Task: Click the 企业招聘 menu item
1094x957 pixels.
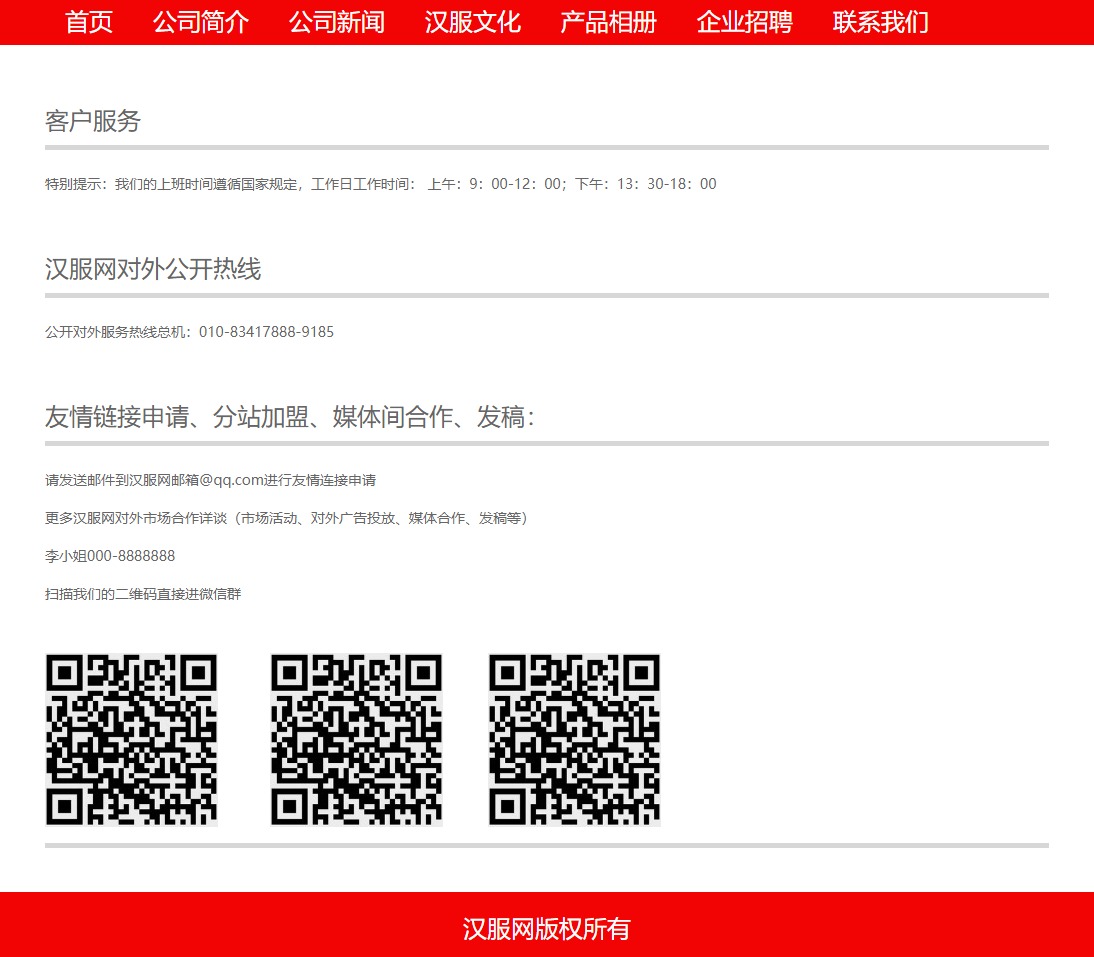Action: click(x=744, y=22)
